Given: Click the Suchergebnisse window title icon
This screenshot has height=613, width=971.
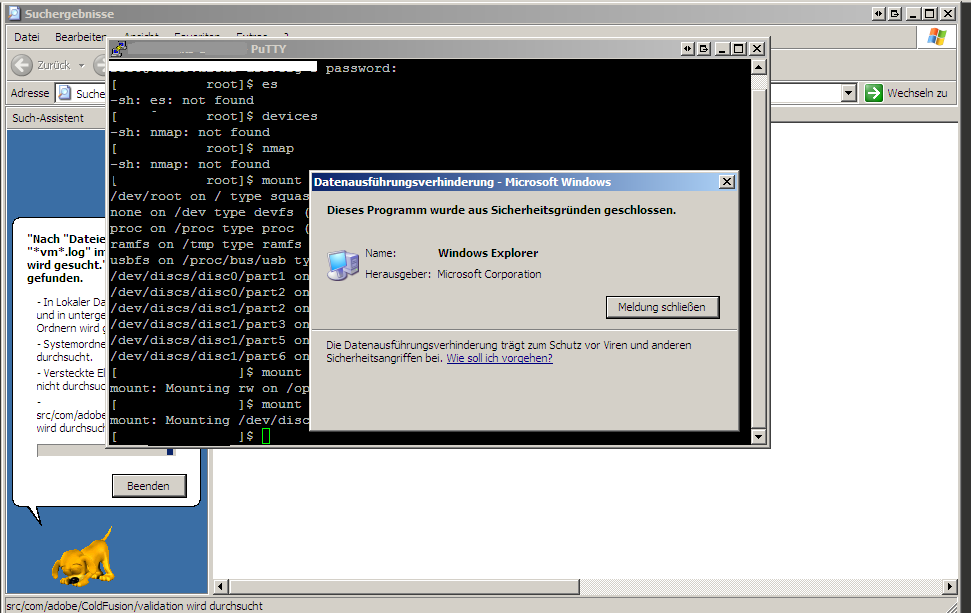Looking at the screenshot, I should coord(14,13).
